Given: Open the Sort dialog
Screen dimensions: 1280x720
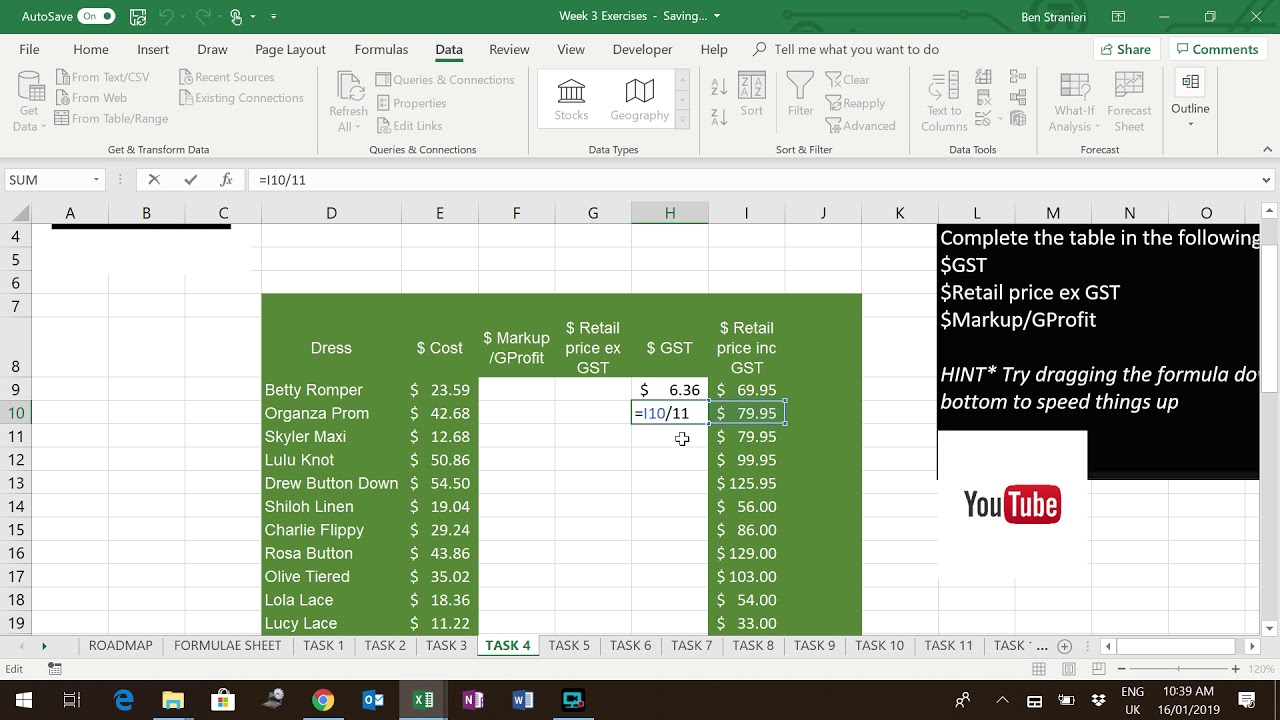Looking at the screenshot, I should coord(752,97).
